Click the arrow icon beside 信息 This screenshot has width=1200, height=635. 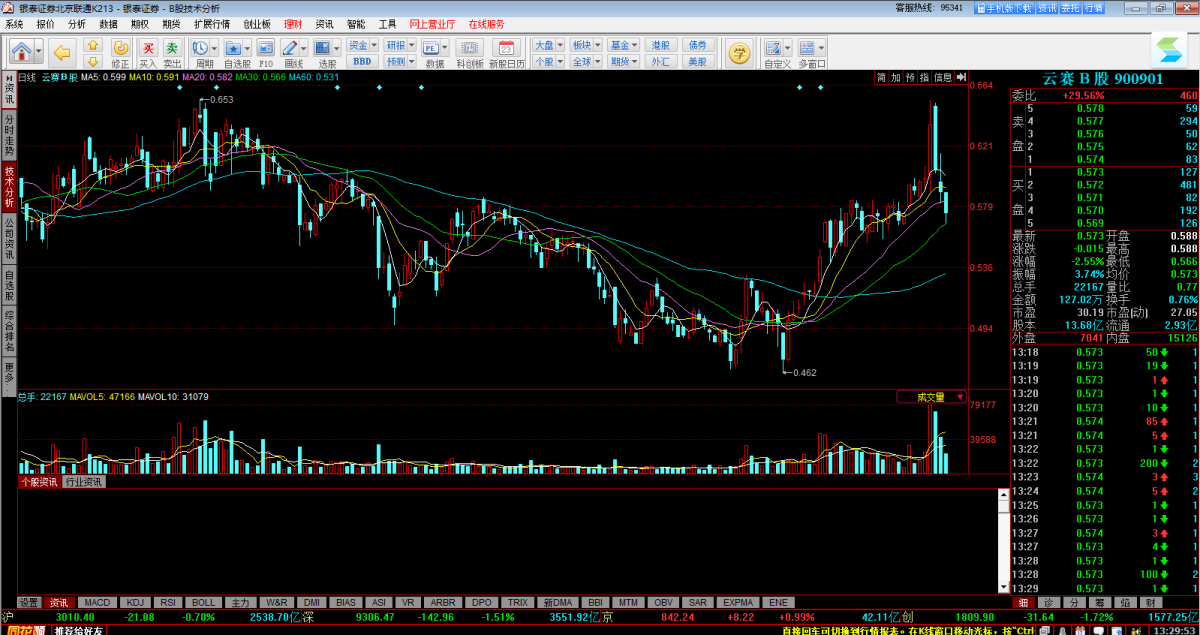[x=960, y=77]
